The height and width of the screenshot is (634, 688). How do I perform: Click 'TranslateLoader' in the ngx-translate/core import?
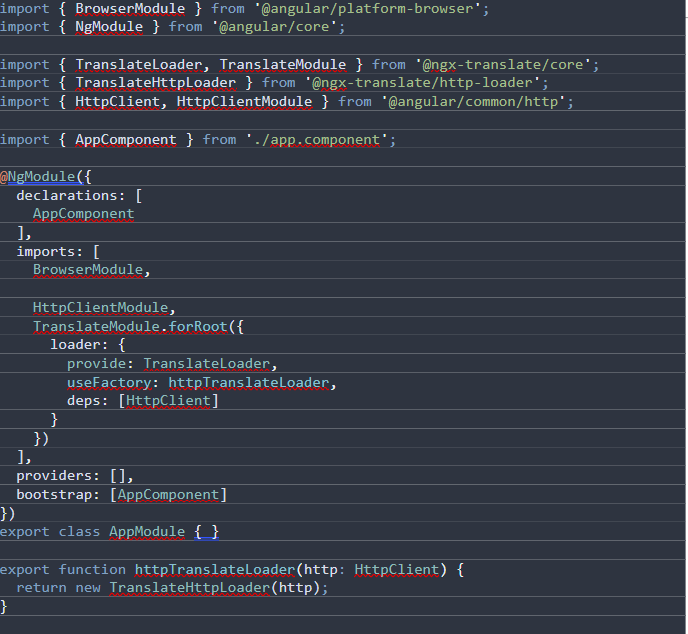click(x=139, y=64)
